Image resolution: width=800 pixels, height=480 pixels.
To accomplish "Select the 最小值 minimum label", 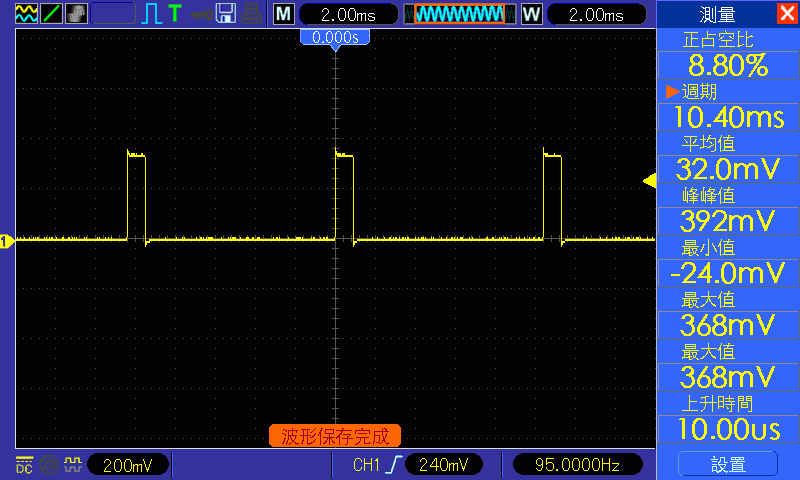I will (x=709, y=248).
